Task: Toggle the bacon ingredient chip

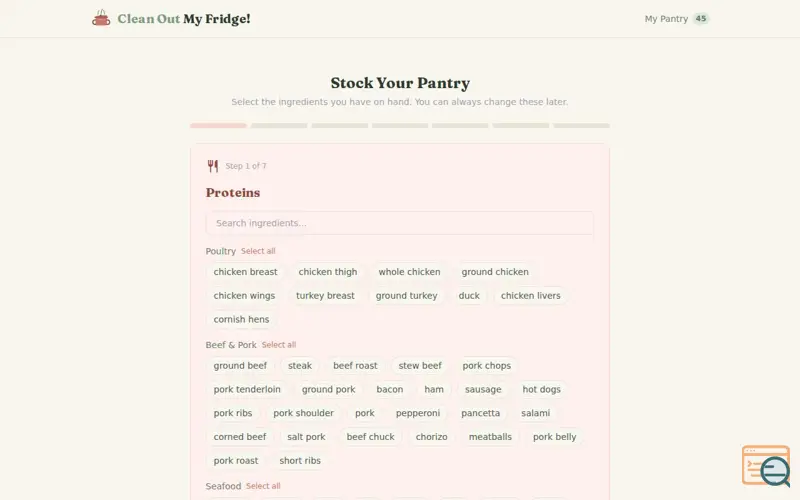Action: pos(390,389)
